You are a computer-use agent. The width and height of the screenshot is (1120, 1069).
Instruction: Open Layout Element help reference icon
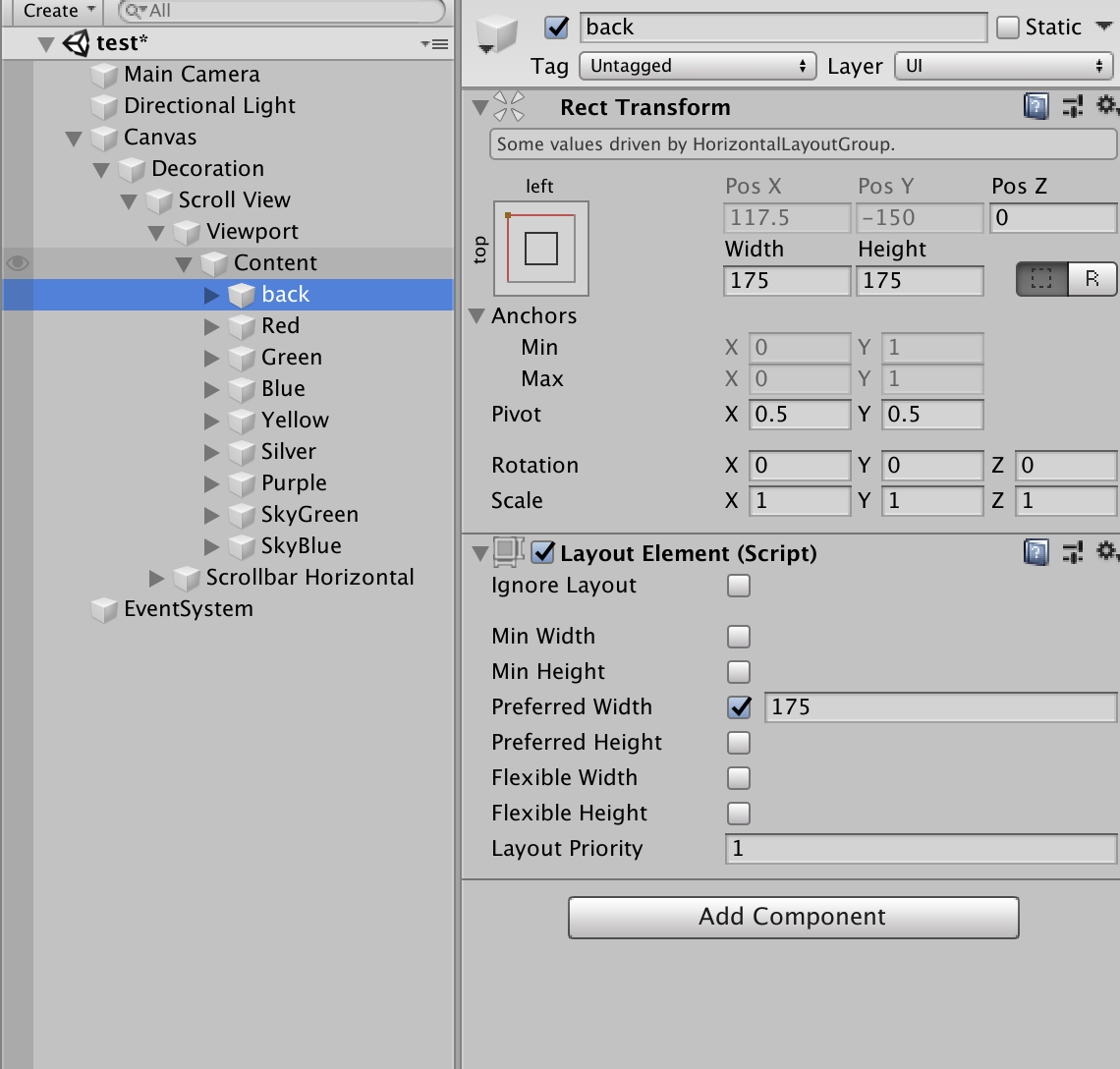[1036, 552]
